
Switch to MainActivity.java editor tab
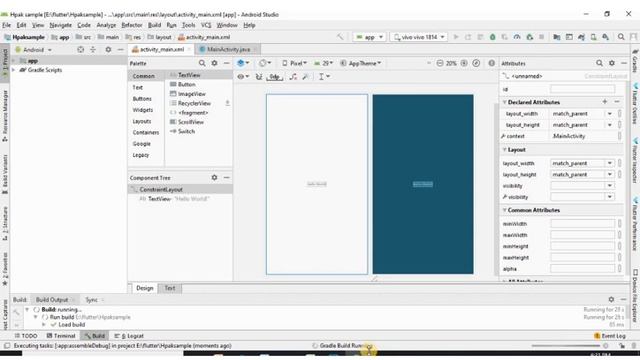(228, 49)
